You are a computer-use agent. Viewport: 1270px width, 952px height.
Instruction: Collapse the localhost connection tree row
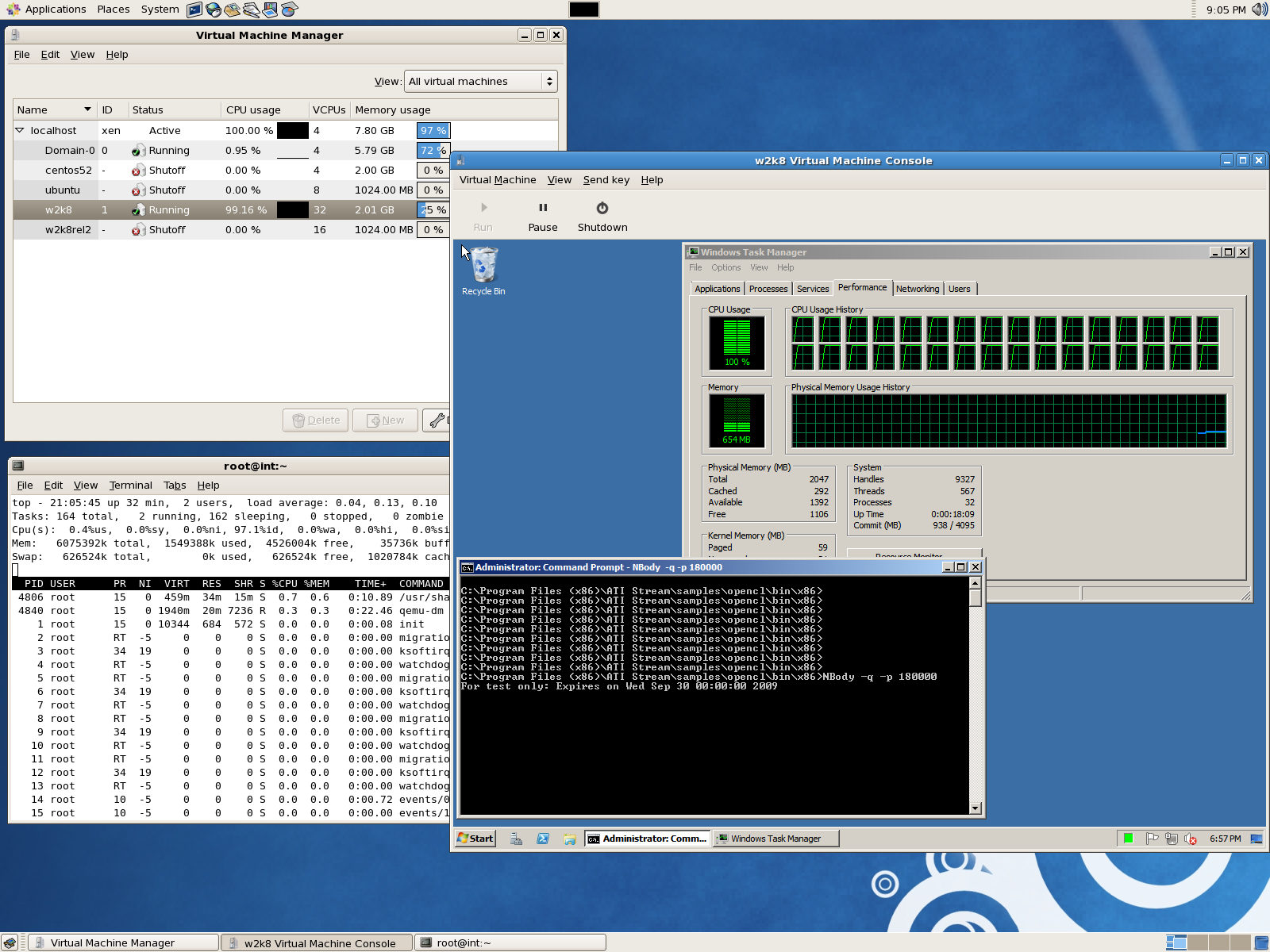tap(20, 130)
